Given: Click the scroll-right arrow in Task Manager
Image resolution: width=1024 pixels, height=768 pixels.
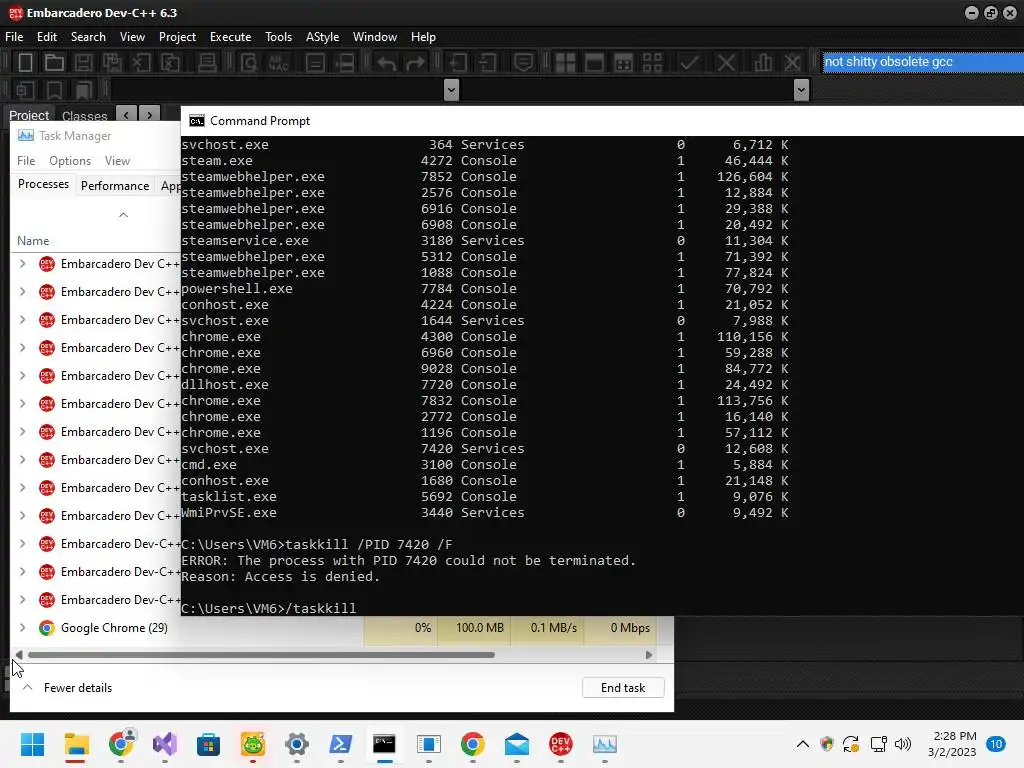Looking at the screenshot, I should click(x=648, y=654).
